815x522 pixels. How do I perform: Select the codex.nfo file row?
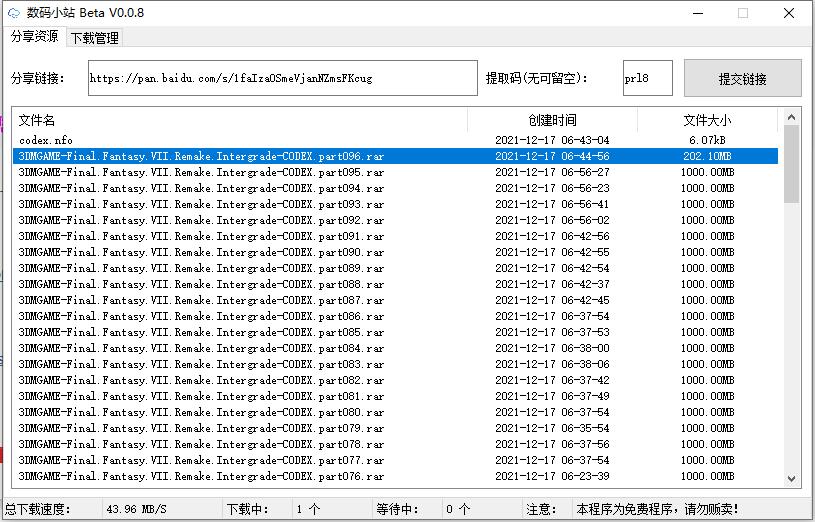[x=46, y=140]
